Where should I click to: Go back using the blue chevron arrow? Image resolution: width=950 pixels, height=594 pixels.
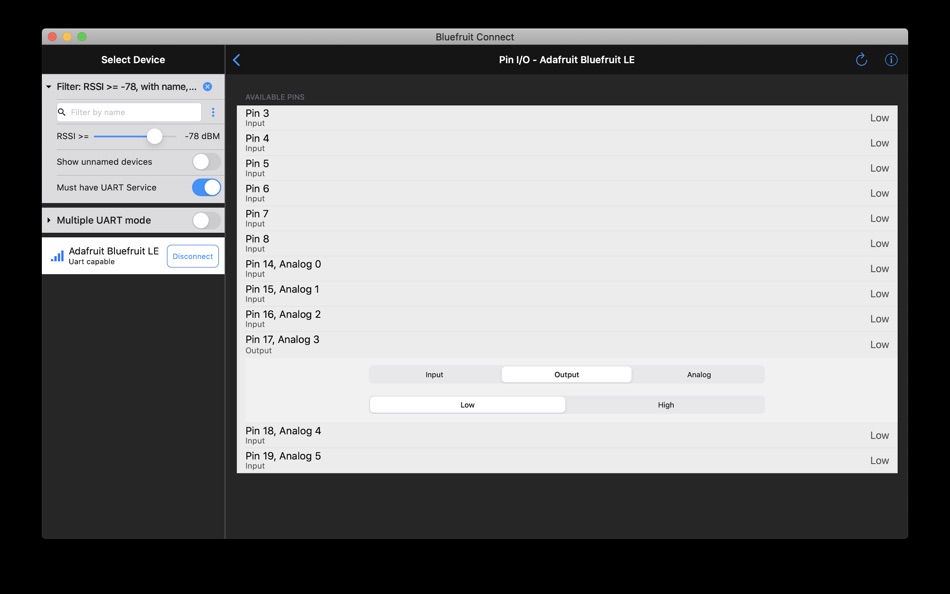(x=236, y=59)
